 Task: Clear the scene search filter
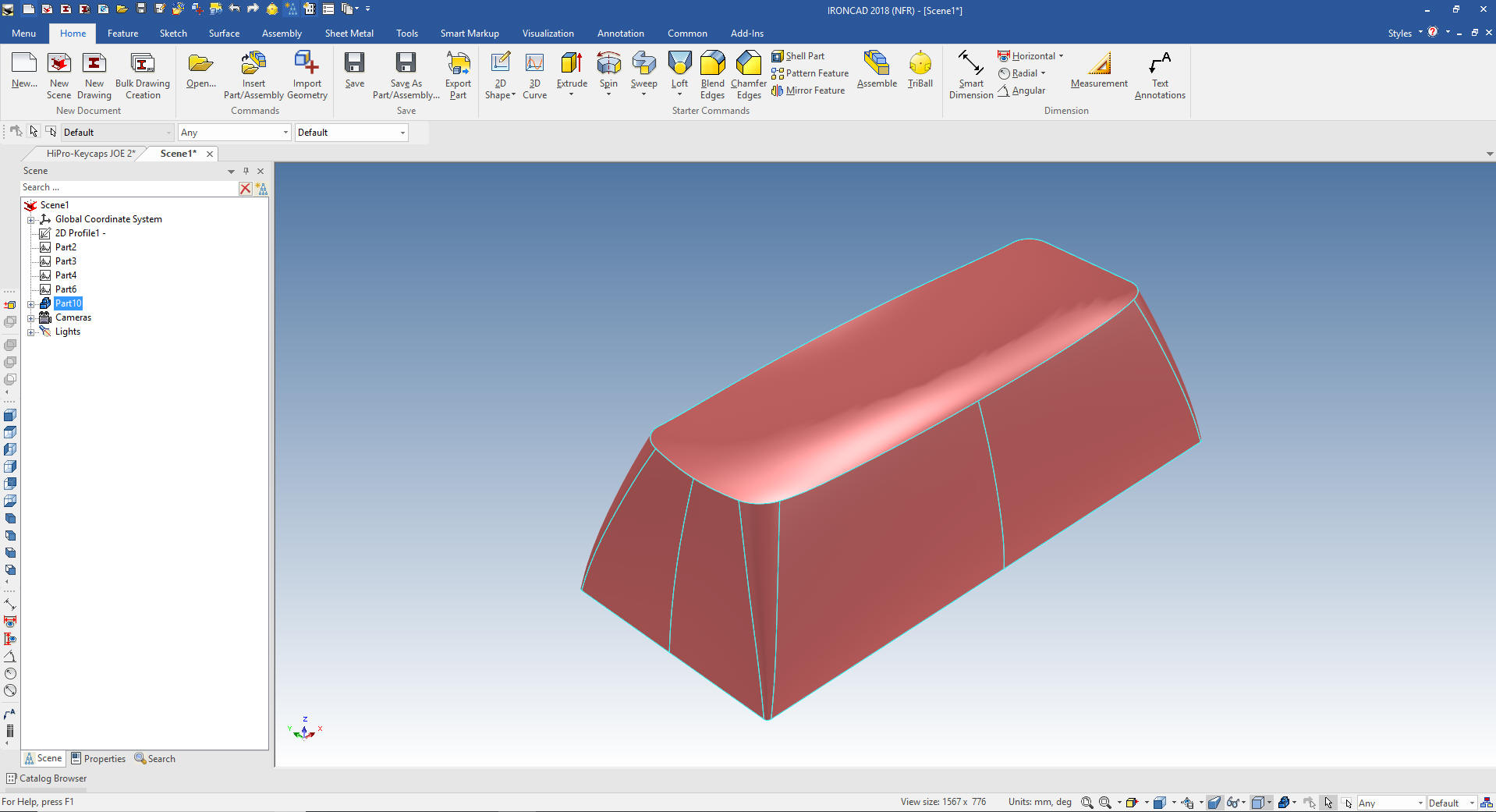click(245, 188)
